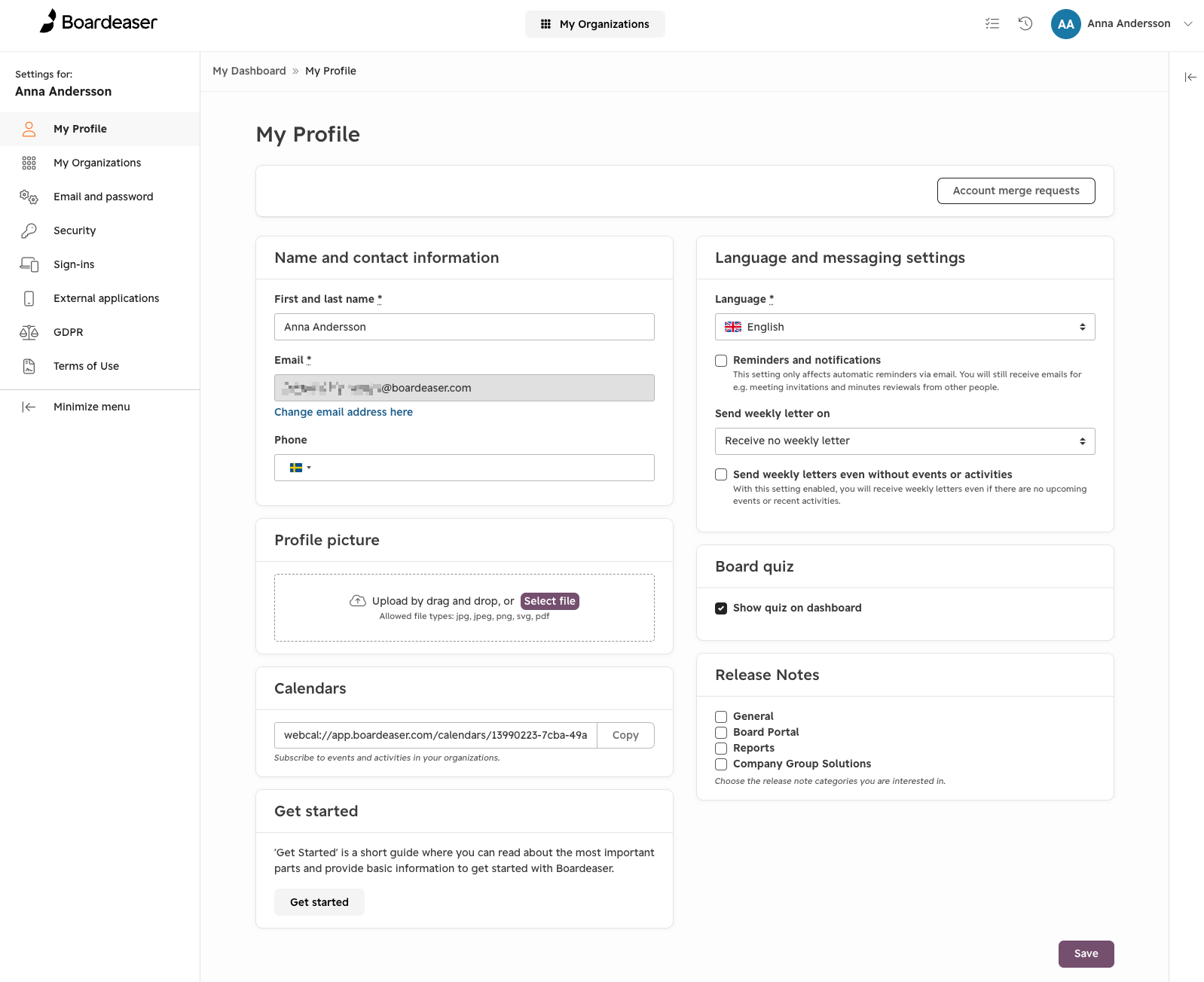This screenshot has height=982, width=1204.
Task: Click the Email and password gears icon
Action: [29, 197]
